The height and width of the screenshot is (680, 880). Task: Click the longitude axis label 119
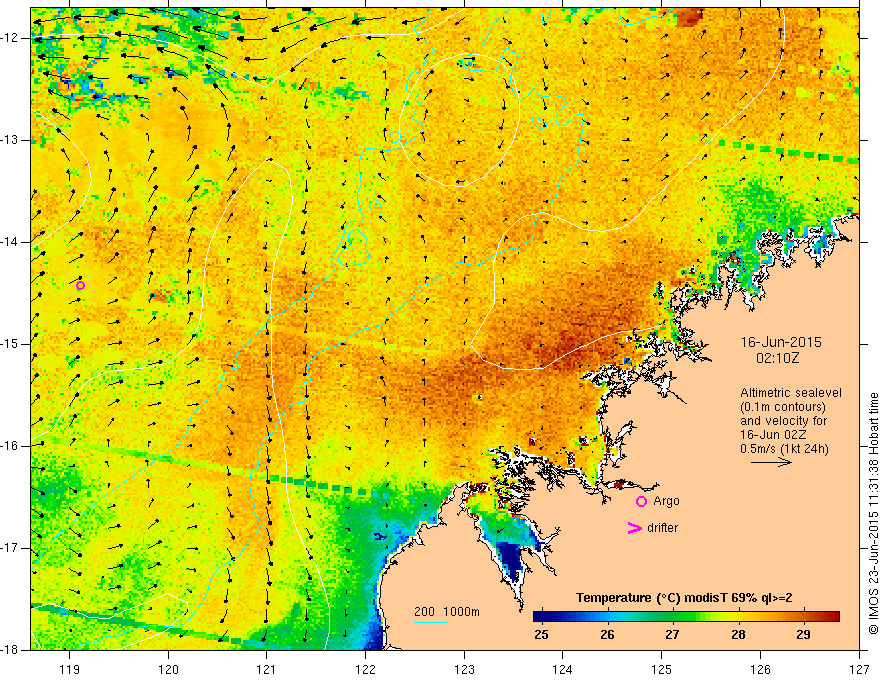tap(69, 669)
